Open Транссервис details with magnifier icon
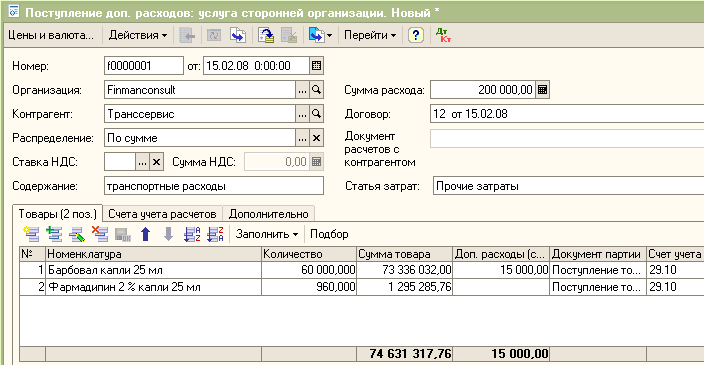The width and height of the screenshot is (704, 365). (317, 114)
